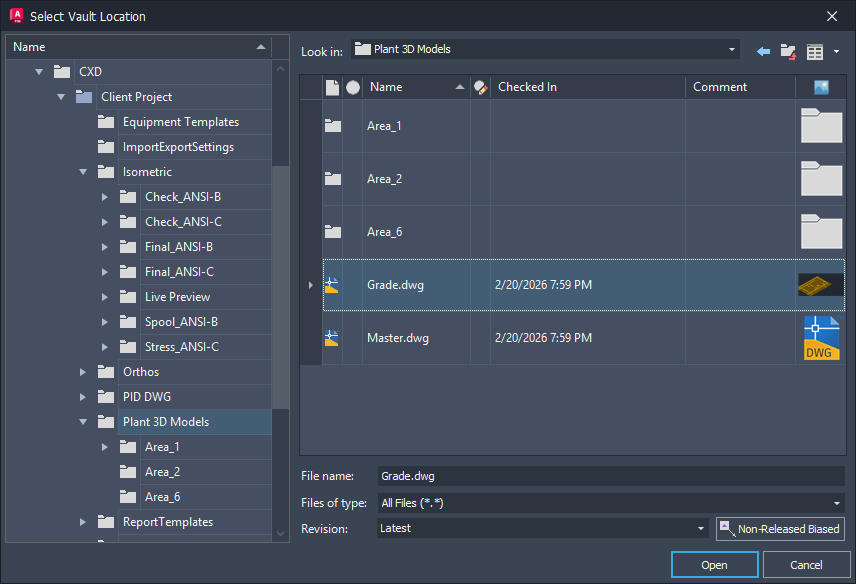Open the views layout icon
The height and width of the screenshot is (584, 856).
click(815, 52)
